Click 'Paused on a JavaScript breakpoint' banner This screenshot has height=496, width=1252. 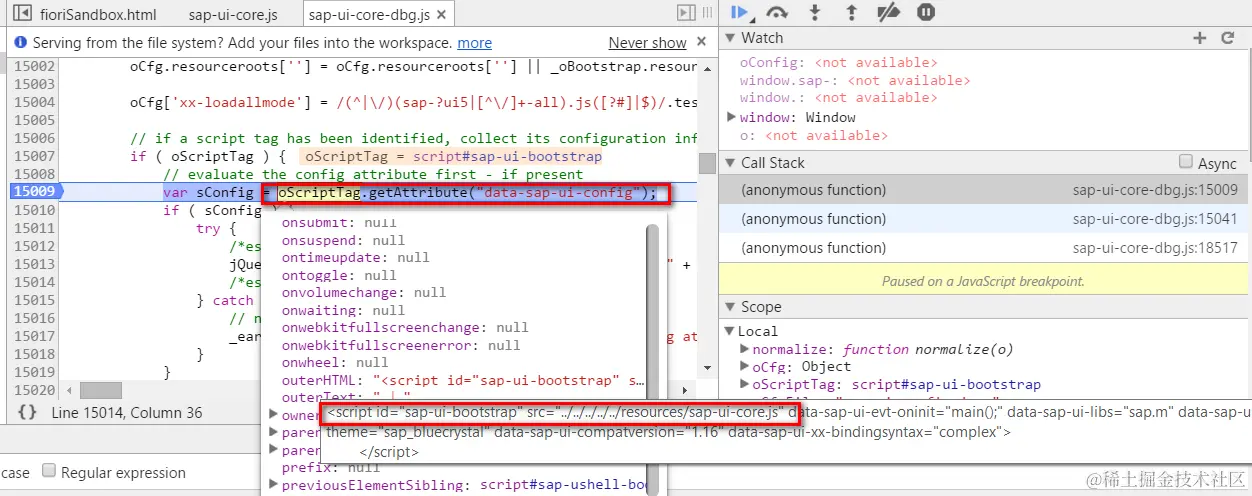[983, 281]
